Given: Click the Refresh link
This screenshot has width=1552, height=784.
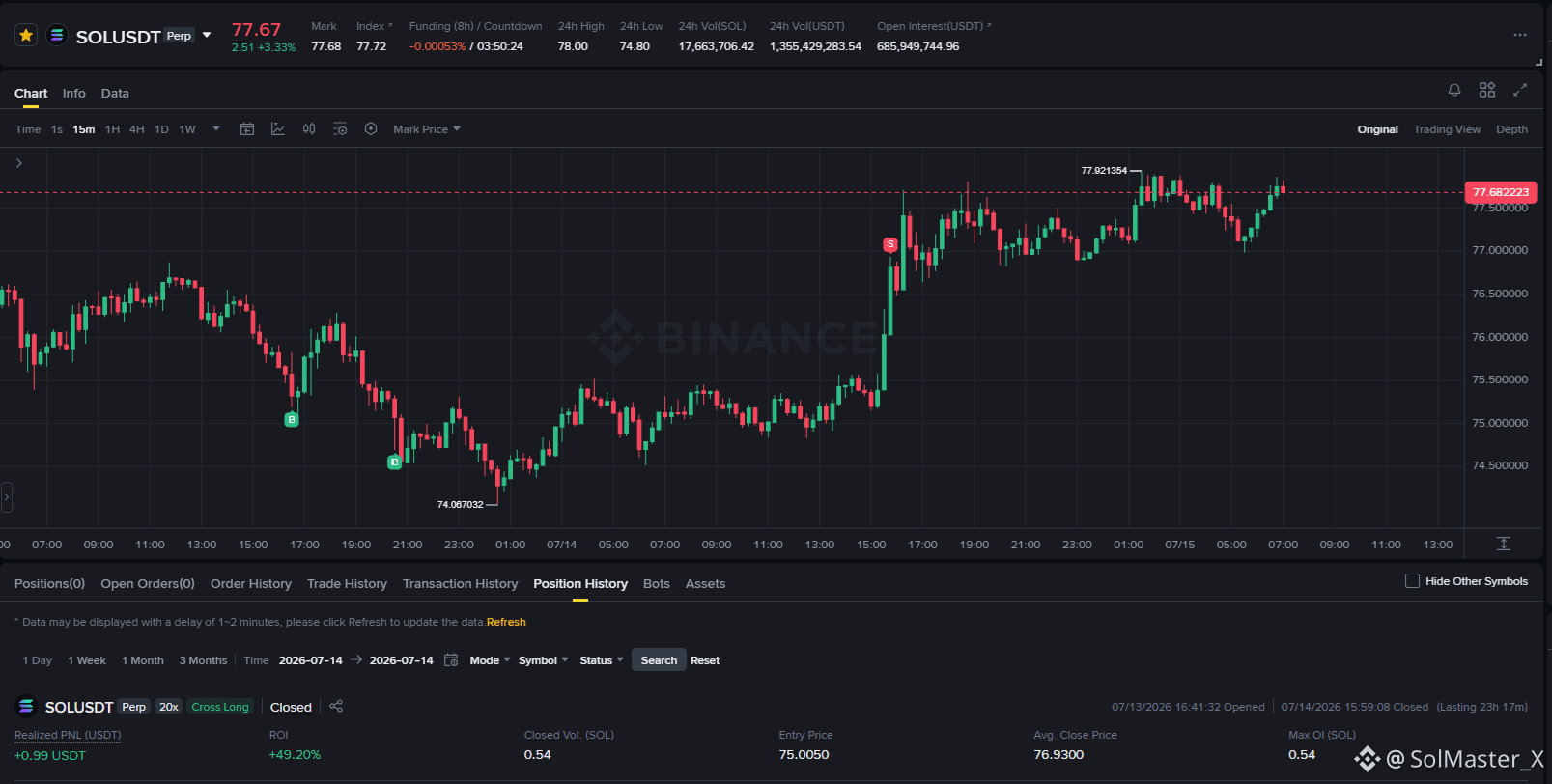Looking at the screenshot, I should [x=506, y=622].
